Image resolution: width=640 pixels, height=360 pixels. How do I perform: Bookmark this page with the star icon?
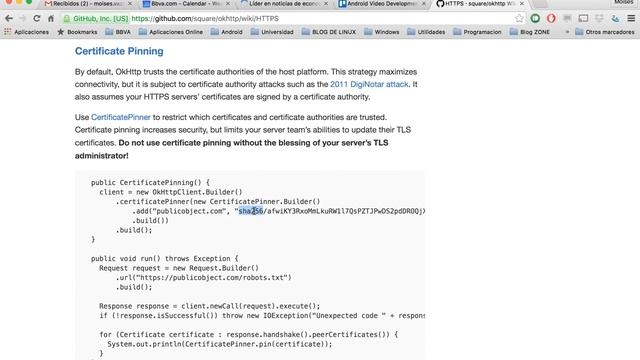pyautogui.click(x=519, y=18)
